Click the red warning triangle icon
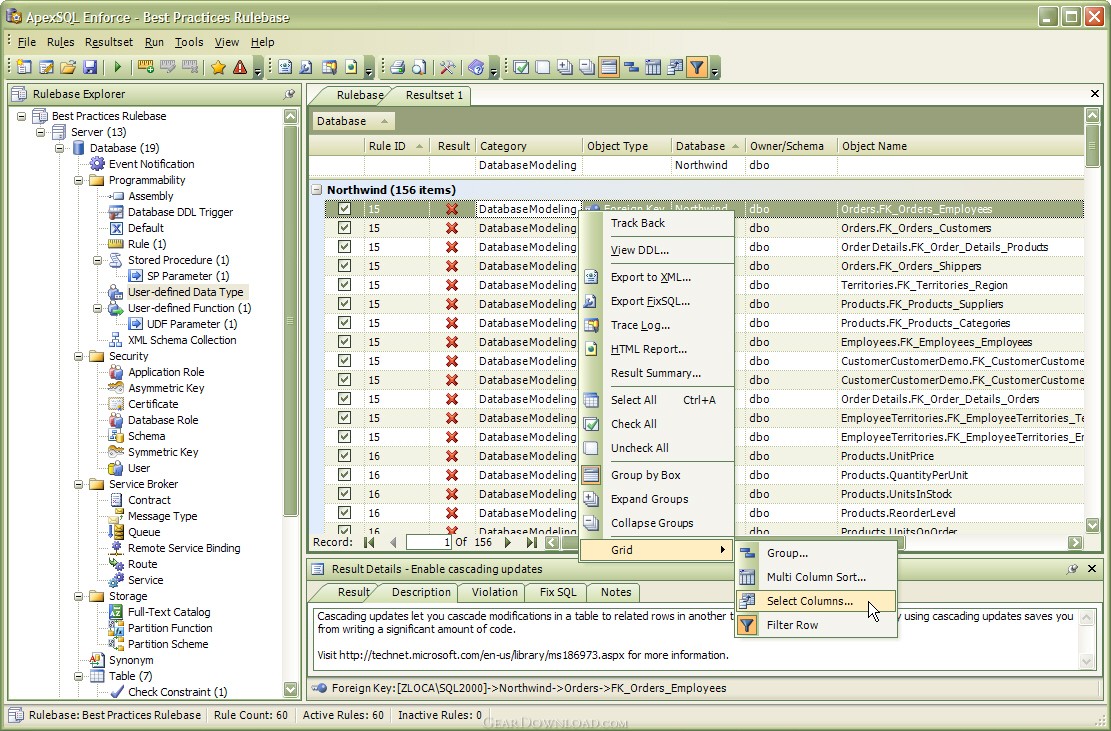 [x=240, y=67]
